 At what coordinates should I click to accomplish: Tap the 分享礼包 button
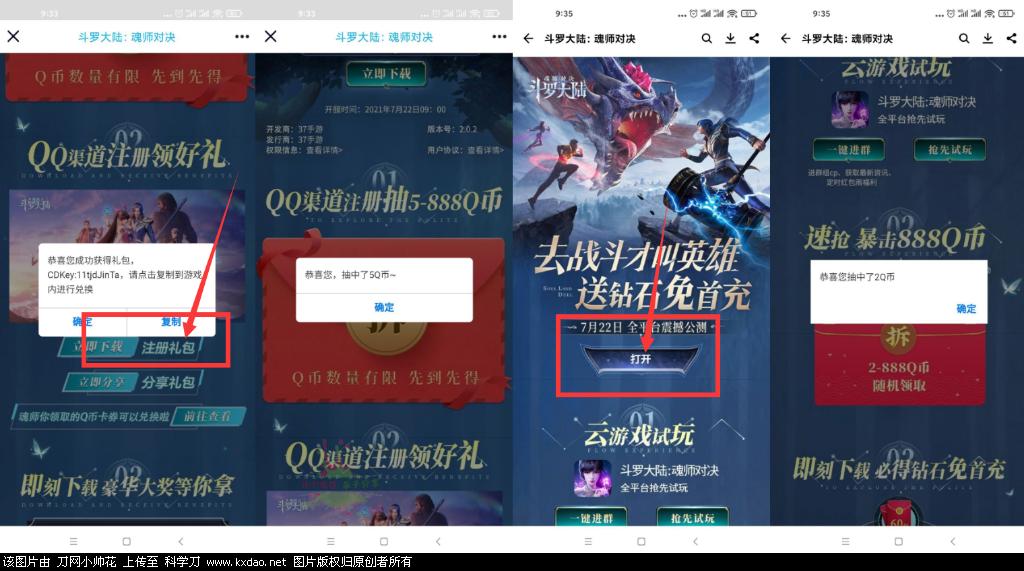[x=168, y=382]
